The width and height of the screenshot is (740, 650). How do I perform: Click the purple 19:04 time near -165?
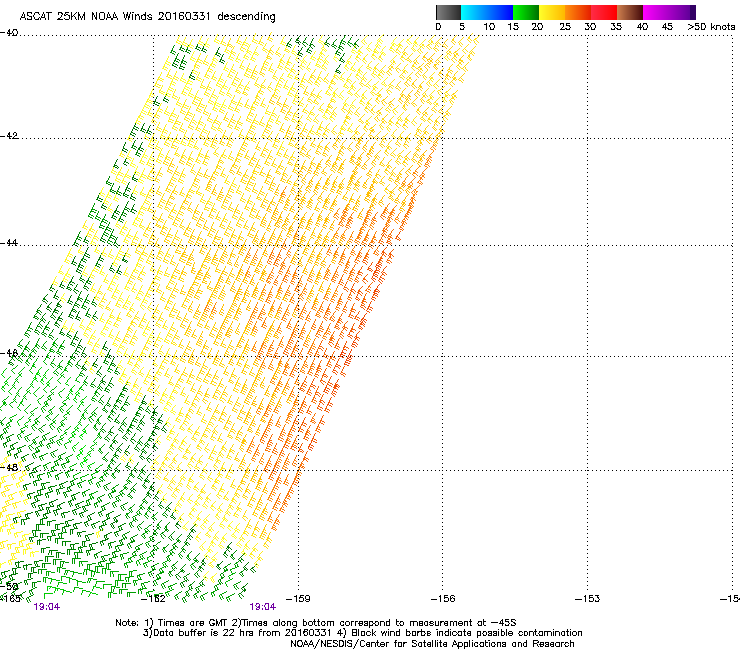click(47, 607)
